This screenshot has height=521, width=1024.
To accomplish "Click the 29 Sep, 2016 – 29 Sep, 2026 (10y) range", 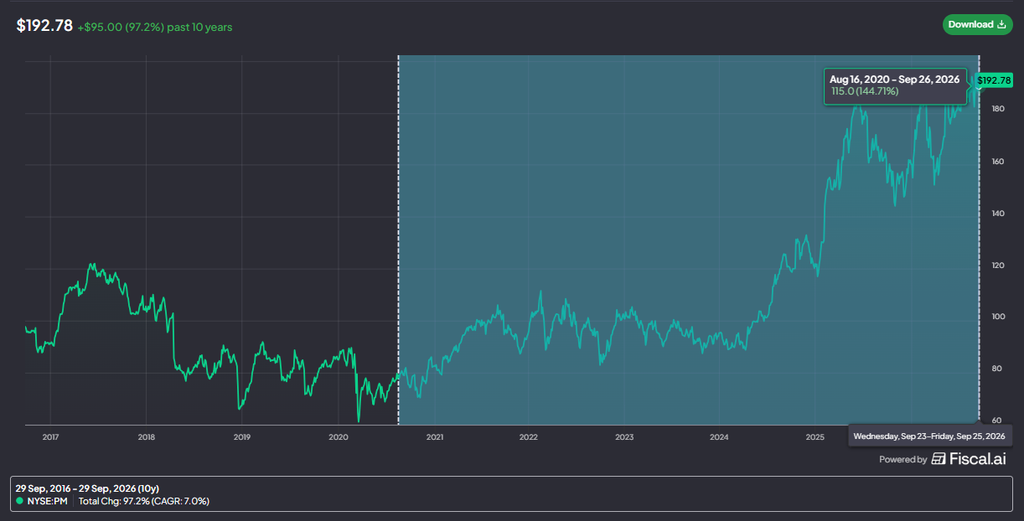I will (x=88, y=488).
